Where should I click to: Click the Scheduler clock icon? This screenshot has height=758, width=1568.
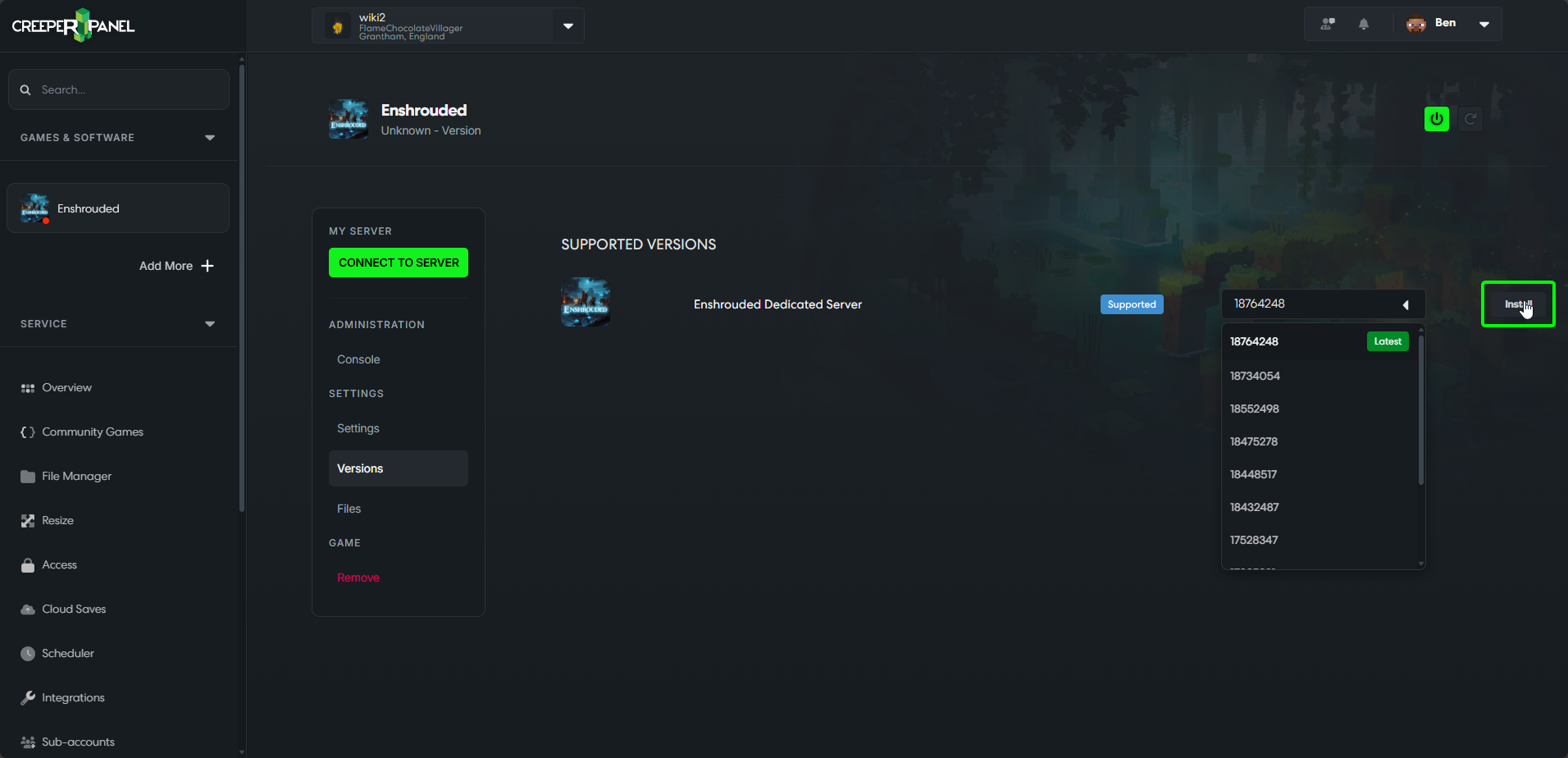click(x=28, y=654)
